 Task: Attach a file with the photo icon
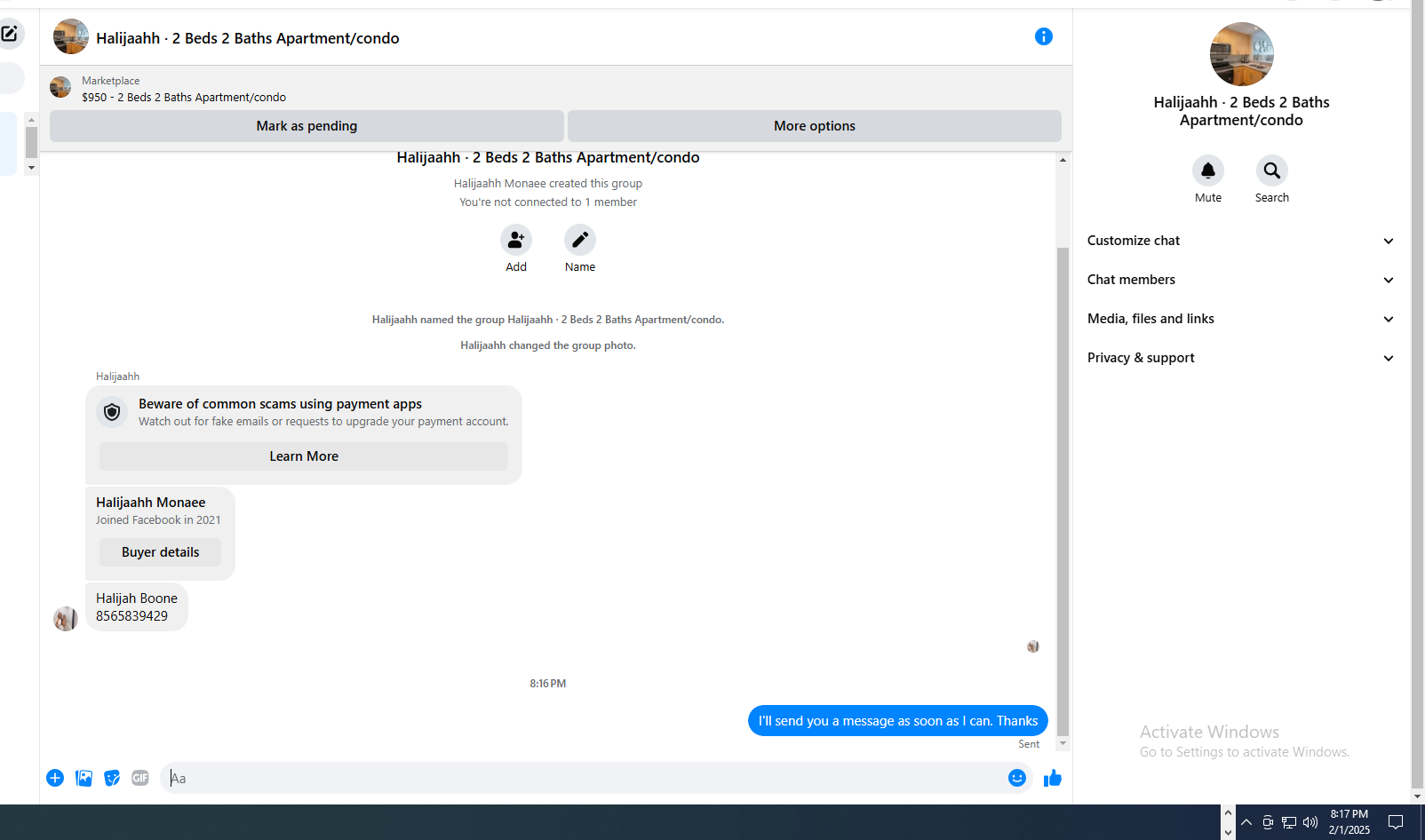coord(84,778)
